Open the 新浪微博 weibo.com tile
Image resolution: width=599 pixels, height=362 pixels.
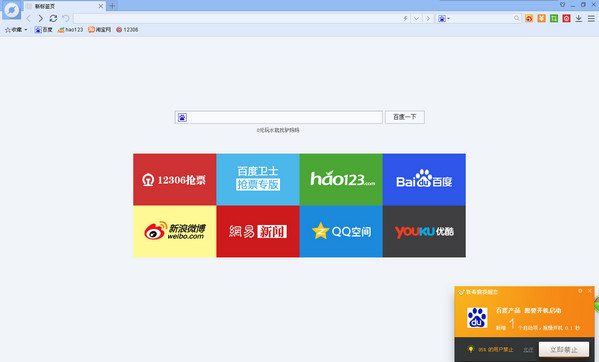pyautogui.click(x=175, y=231)
